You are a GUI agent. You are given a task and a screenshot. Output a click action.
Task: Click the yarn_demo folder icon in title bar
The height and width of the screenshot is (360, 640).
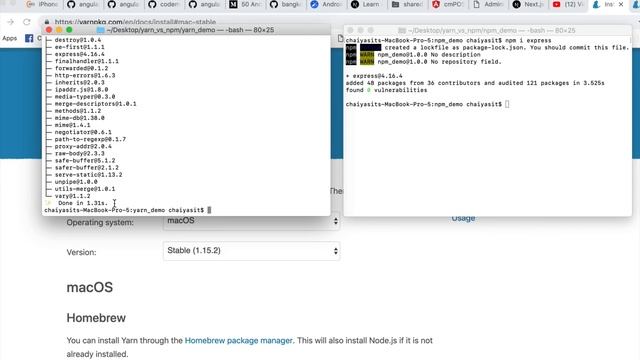(100, 30)
